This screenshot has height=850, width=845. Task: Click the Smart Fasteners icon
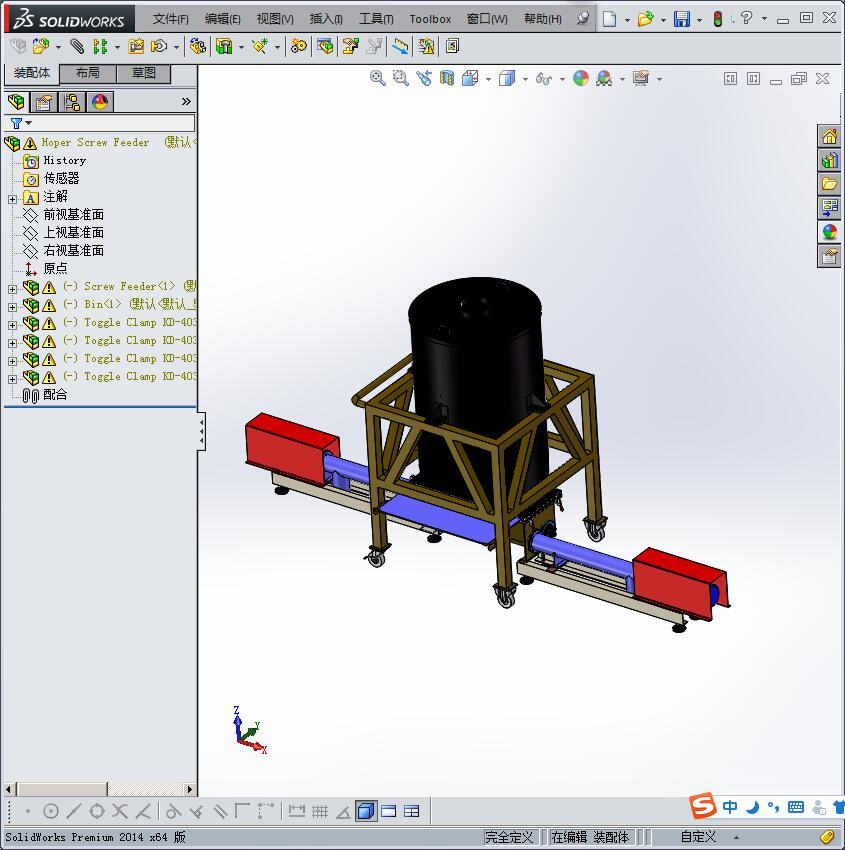tap(136, 47)
